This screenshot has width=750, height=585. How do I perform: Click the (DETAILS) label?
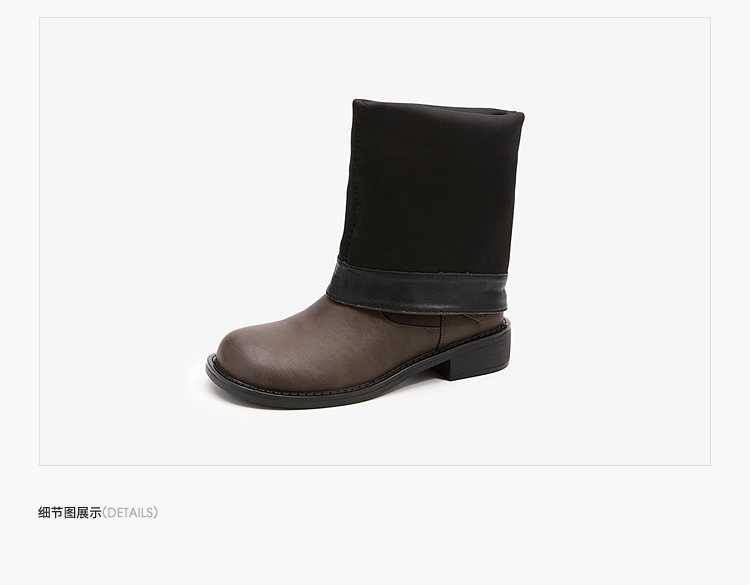tap(130, 513)
